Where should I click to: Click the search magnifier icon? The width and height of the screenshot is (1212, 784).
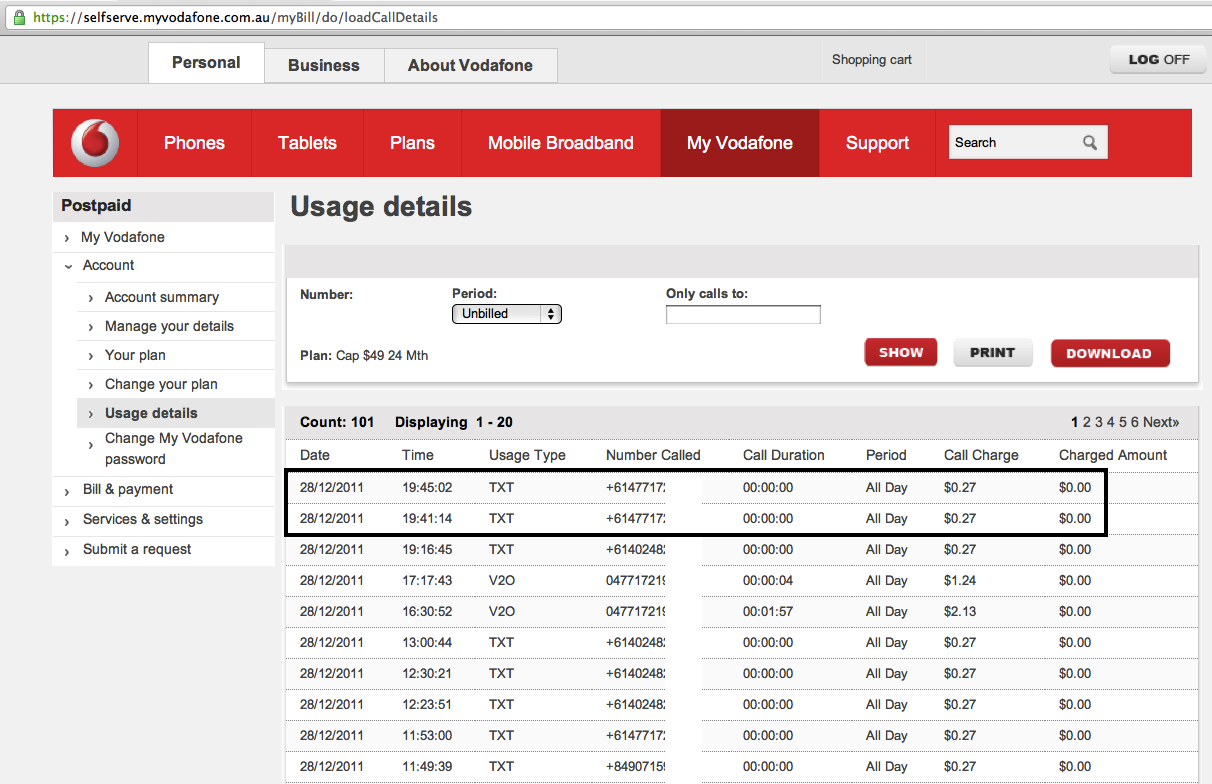[x=1090, y=143]
